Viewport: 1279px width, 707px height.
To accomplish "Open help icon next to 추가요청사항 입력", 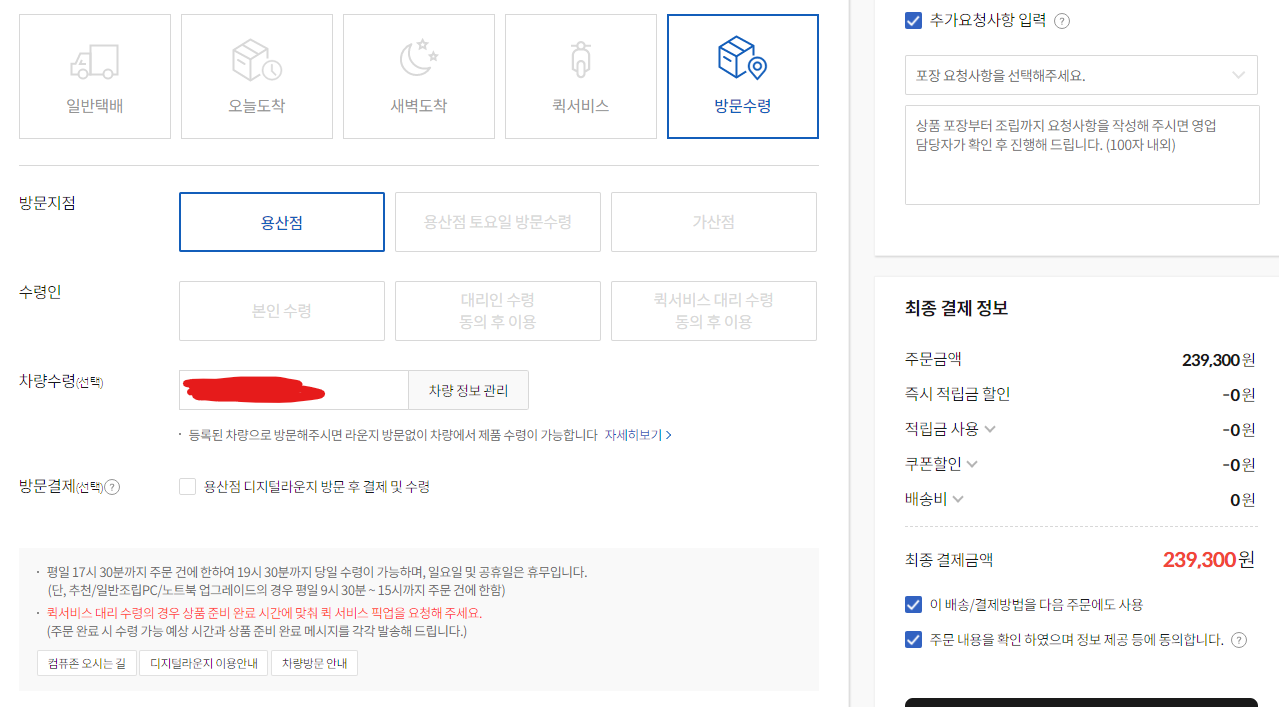I will click(x=1062, y=21).
